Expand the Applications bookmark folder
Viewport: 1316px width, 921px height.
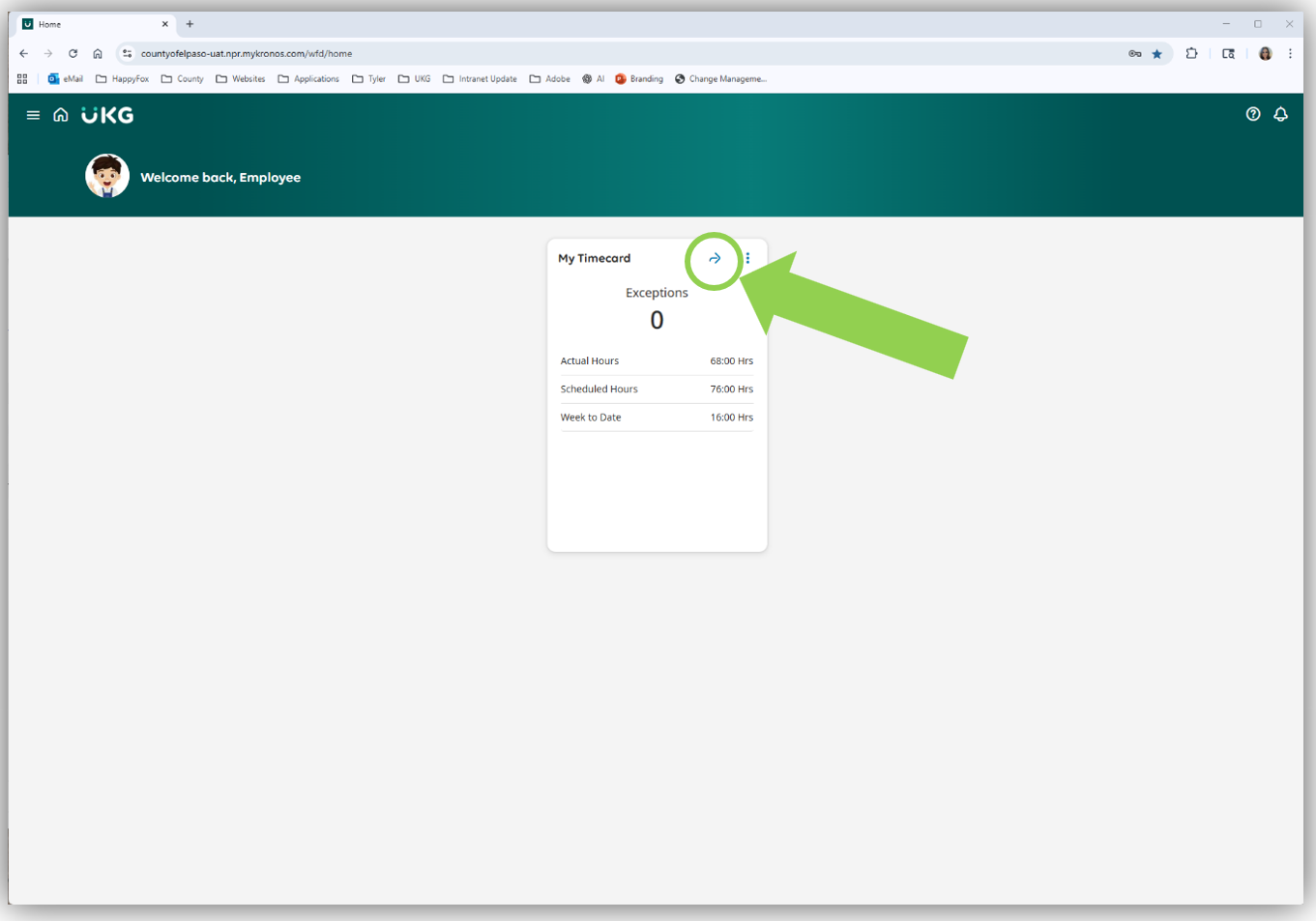(x=308, y=79)
